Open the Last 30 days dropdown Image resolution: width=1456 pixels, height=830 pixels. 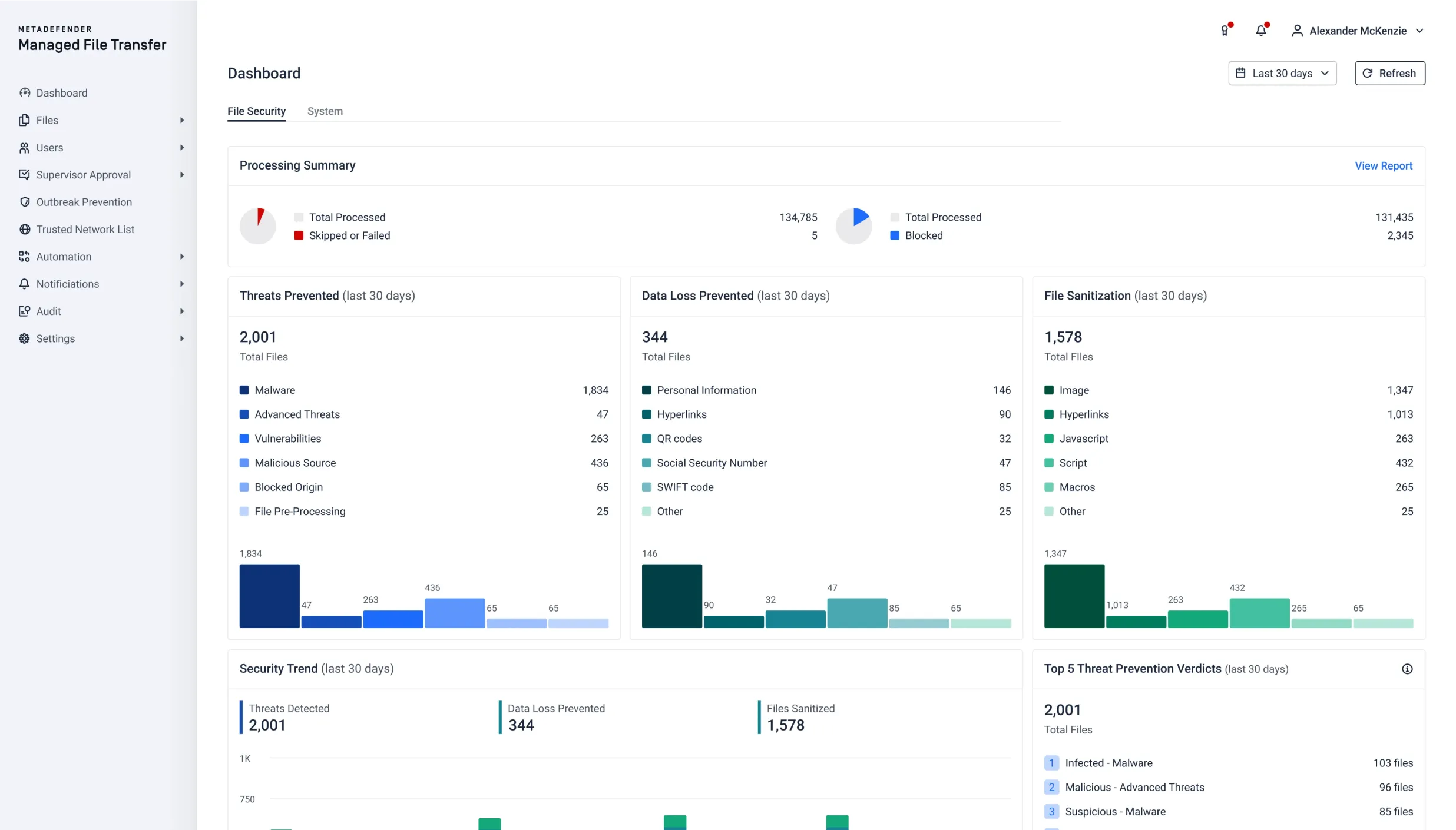(1282, 73)
